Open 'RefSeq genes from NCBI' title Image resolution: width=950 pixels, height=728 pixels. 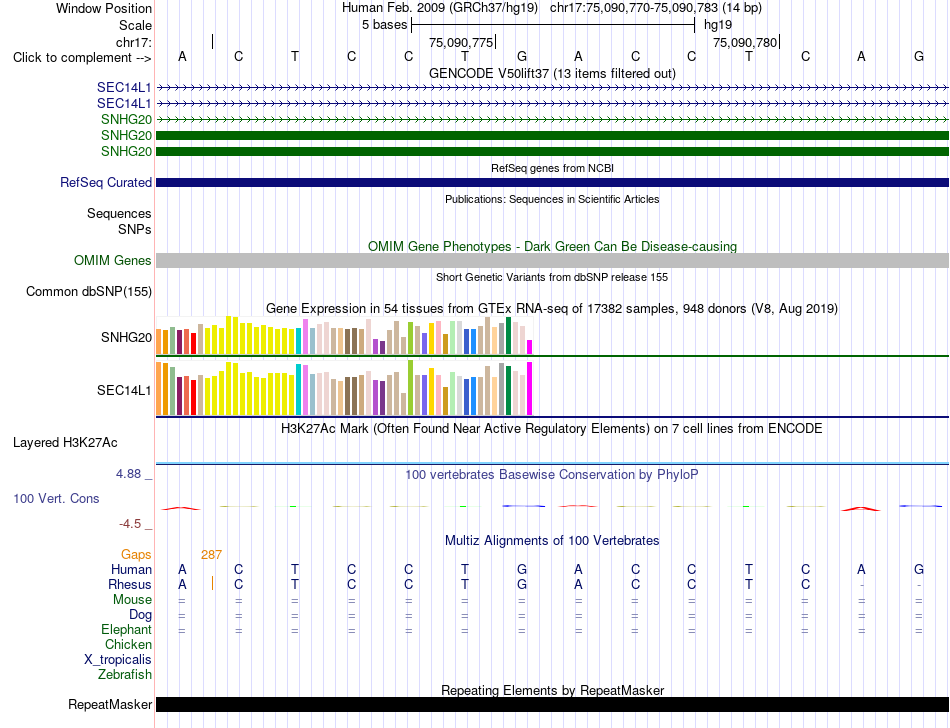tap(552, 168)
